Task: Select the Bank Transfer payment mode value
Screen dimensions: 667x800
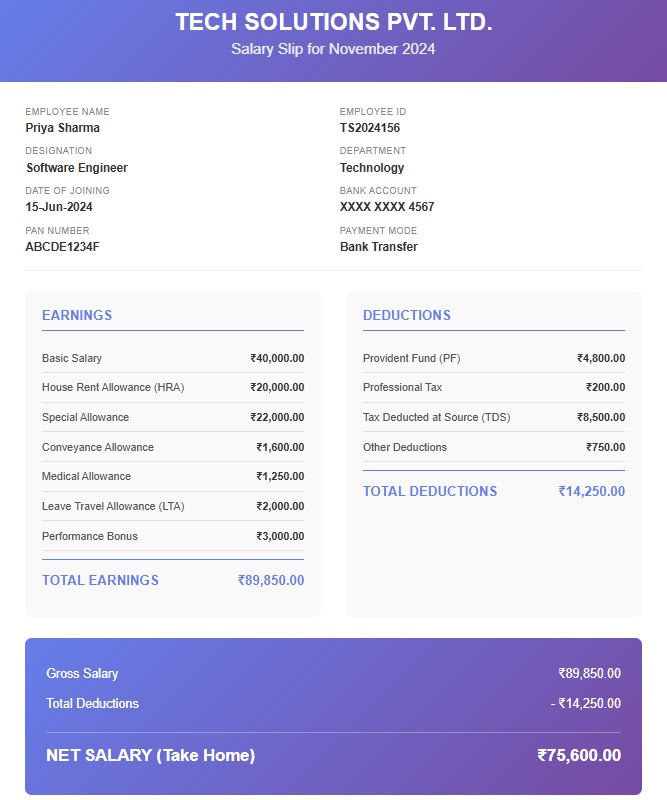Action: (x=378, y=247)
